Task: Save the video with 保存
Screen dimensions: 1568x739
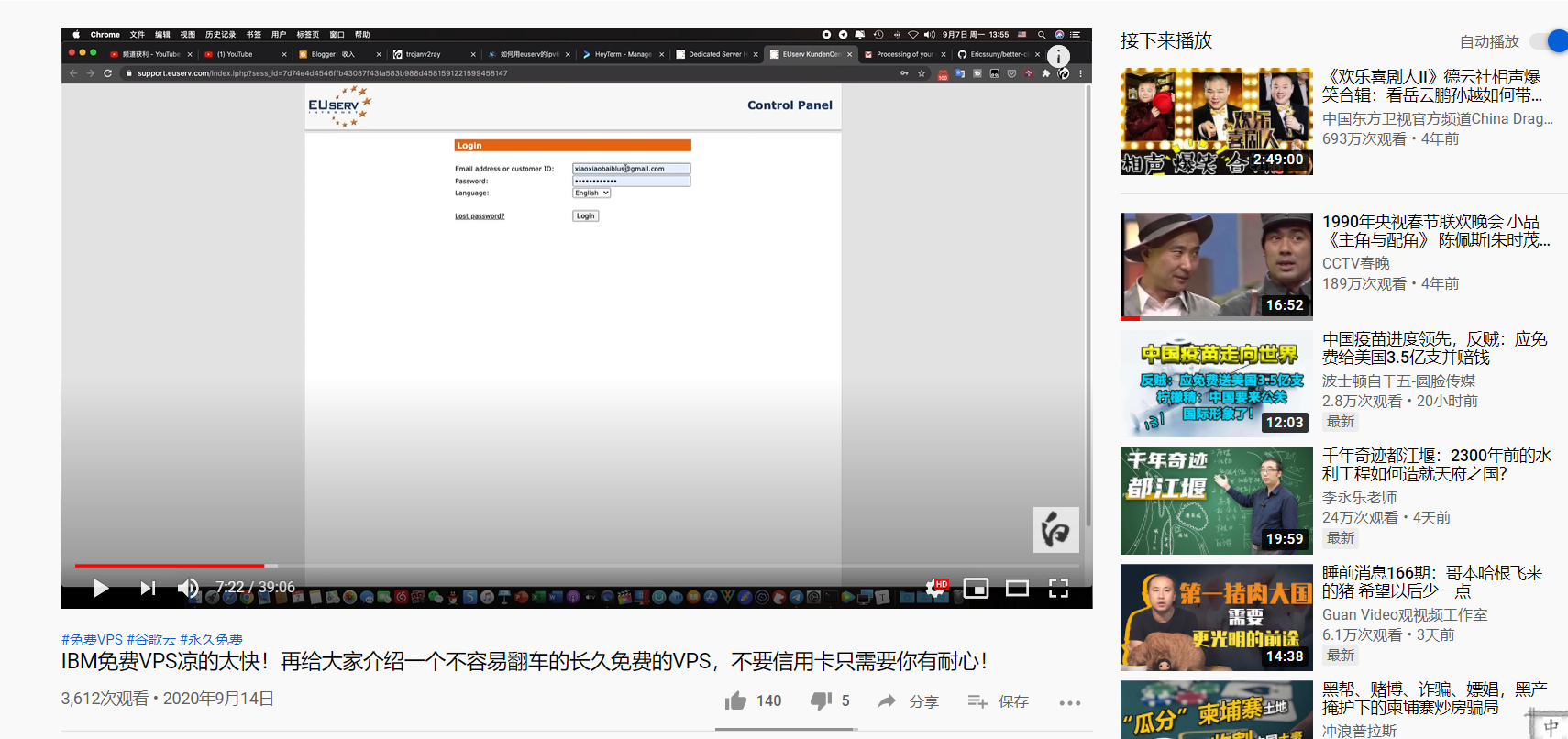Action: click(x=998, y=701)
